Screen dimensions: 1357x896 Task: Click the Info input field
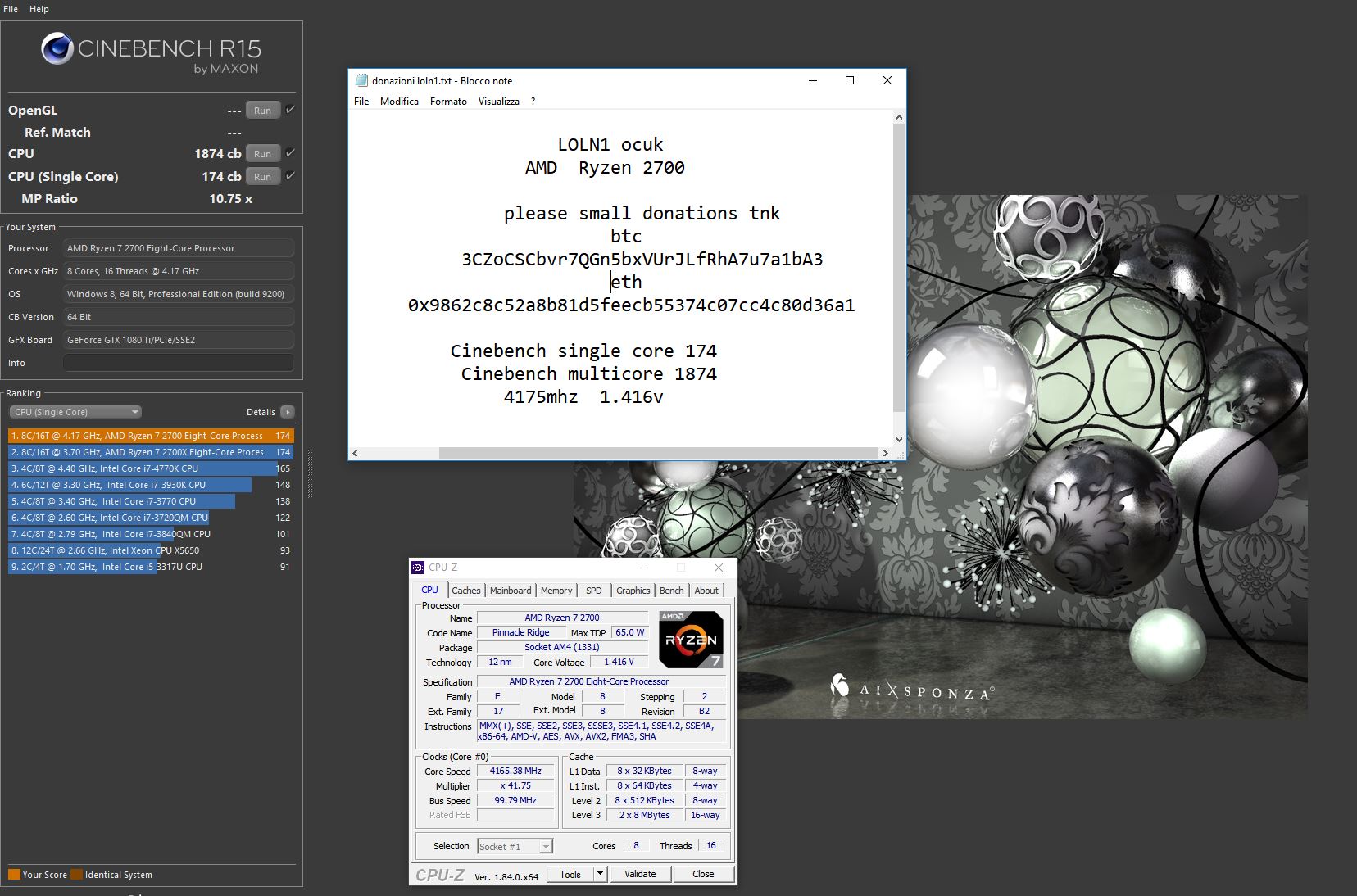[x=178, y=363]
